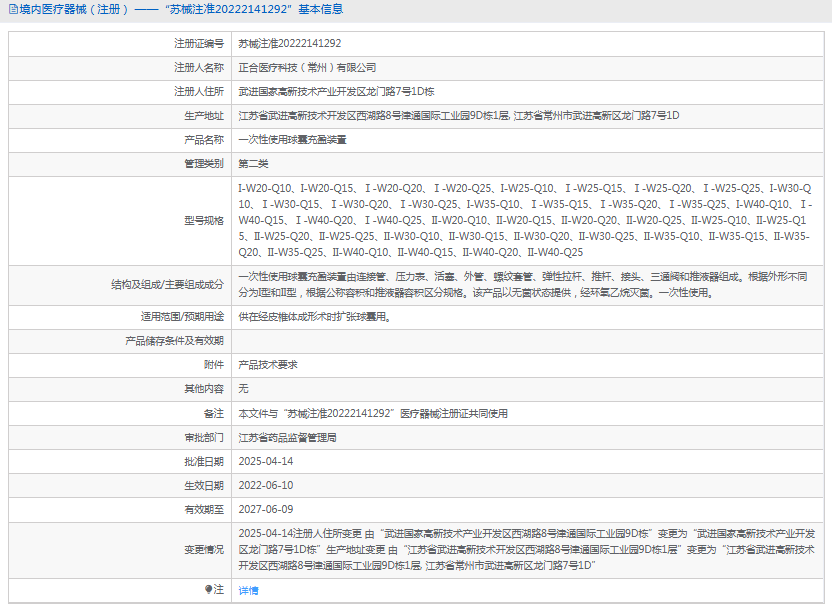The width and height of the screenshot is (832, 608).
Task: Click the 批准日期 label
Action: tap(204, 462)
